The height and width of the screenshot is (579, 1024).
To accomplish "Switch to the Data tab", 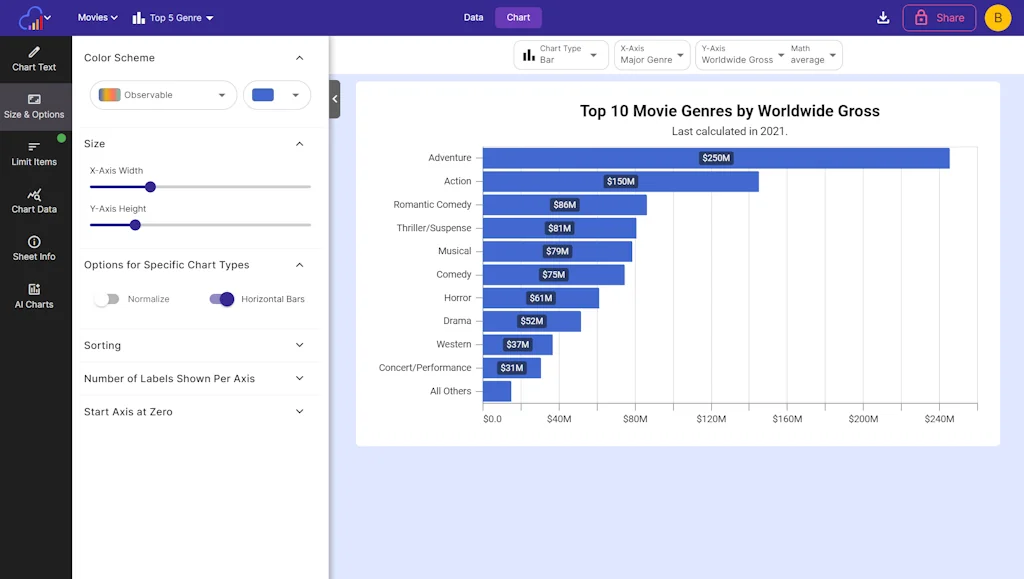I will 473,18.
